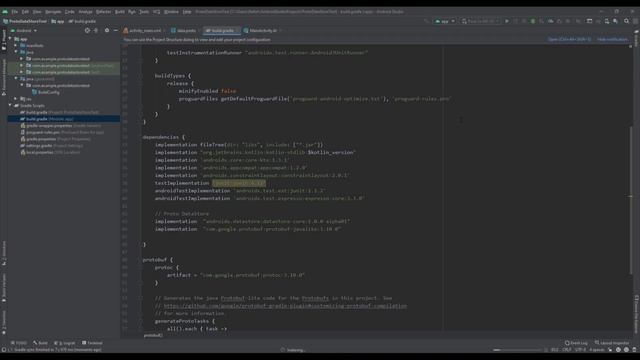
Task: Click the memory indicator bar in status bar
Action: [x=517, y=350]
